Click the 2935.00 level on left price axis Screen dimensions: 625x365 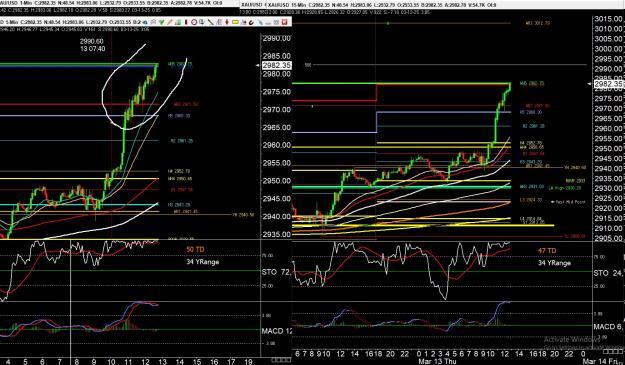tap(276, 234)
